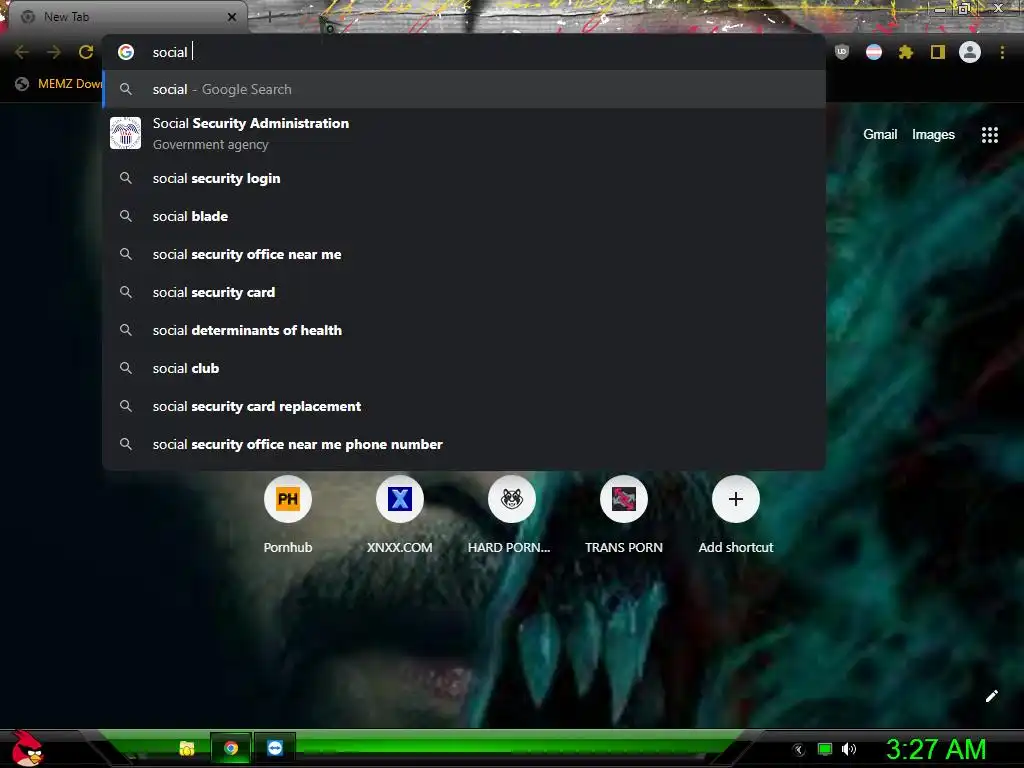Close the New Tab tab
Image resolution: width=1024 pixels, height=768 pixels.
(x=232, y=17)
